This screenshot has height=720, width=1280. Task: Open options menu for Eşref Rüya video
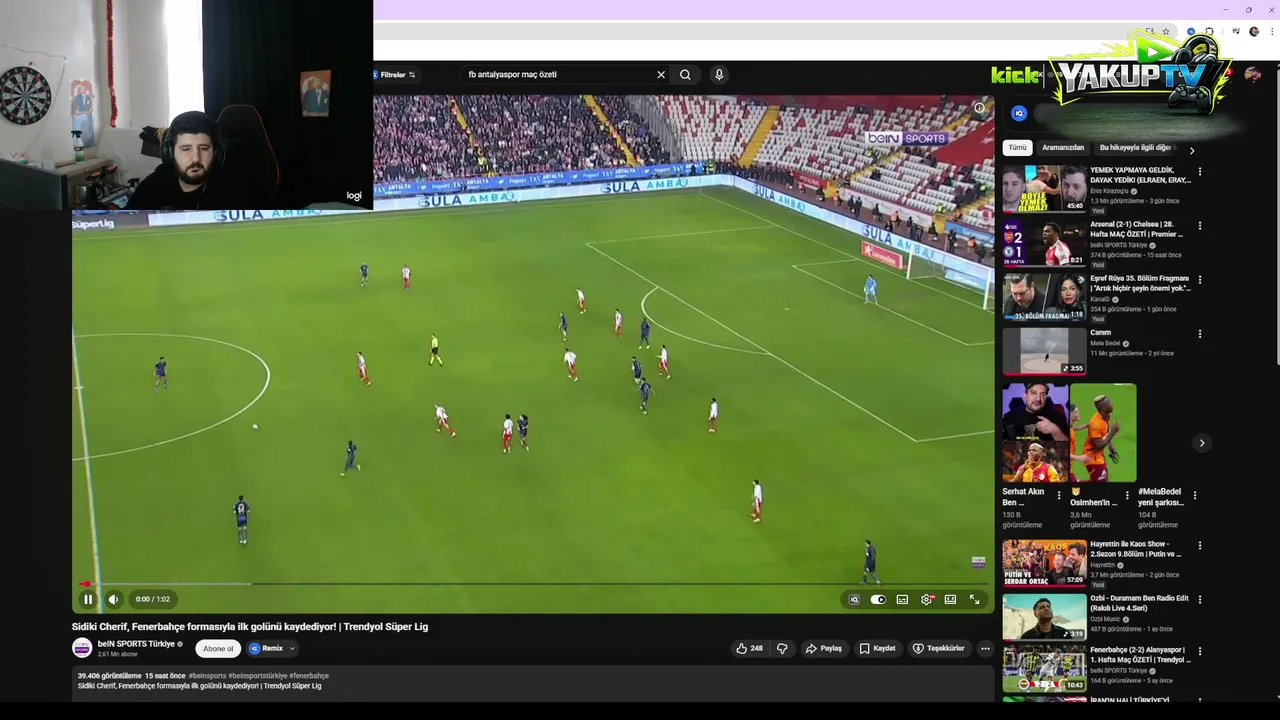click(1200, 280)
